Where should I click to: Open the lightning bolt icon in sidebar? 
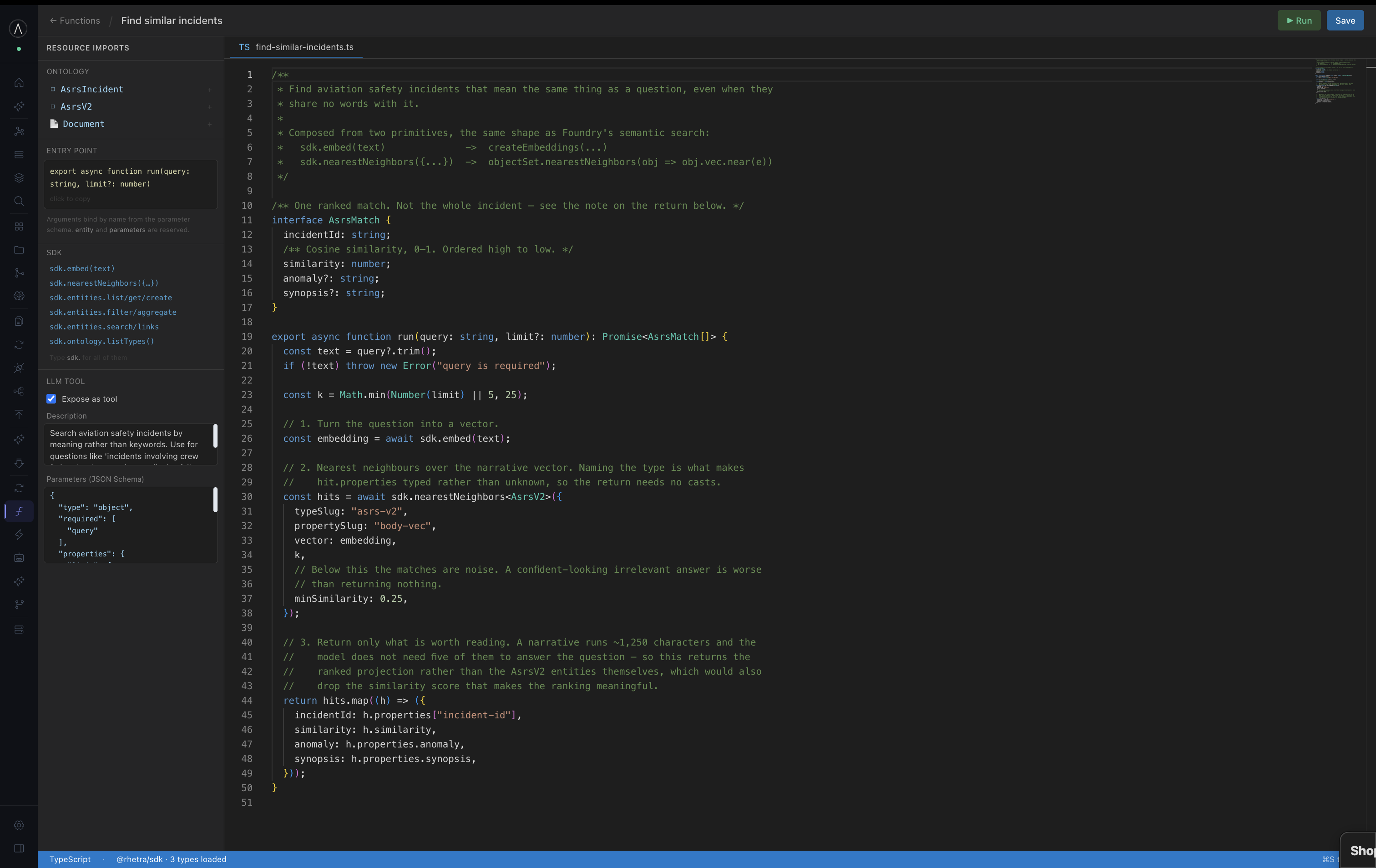[19, 534]
